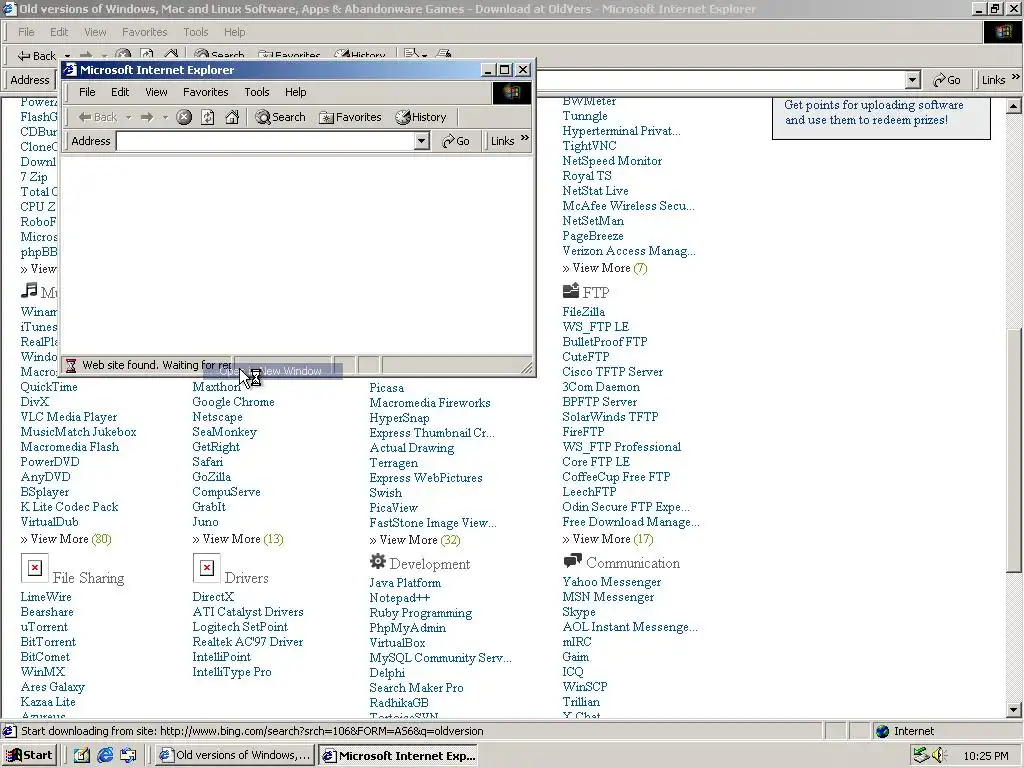Open File menu in background IE window
The width and height of the screenshot is (1024, 768).
26,32
